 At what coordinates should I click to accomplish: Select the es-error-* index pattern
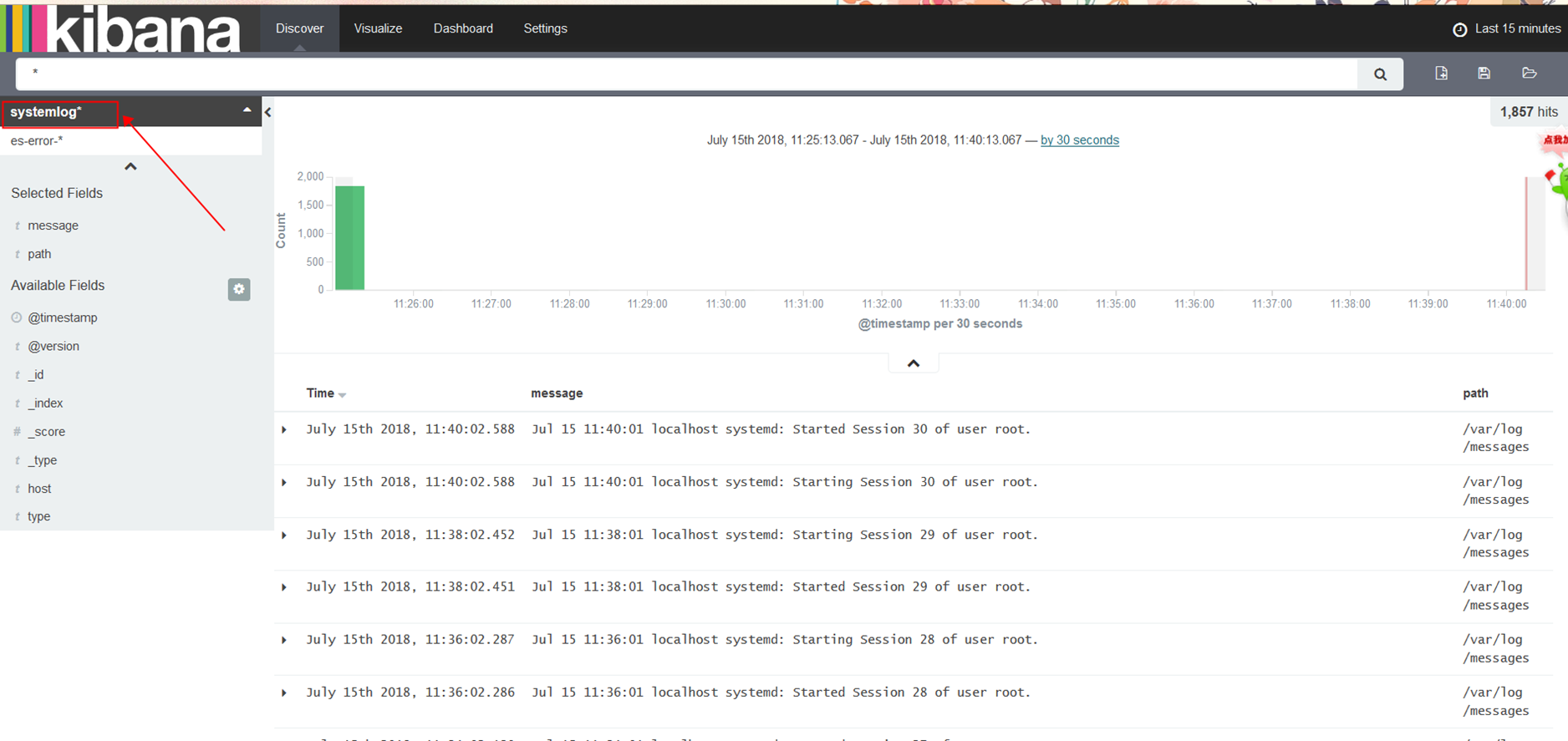coord(37,140)
